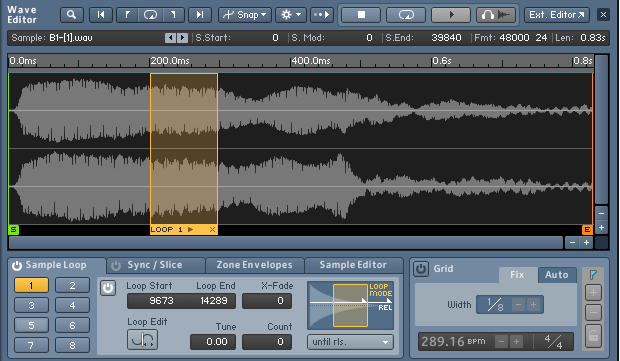Zoom in horizontally with plus button
Image resolution: width=620 pixels, height=361 pixels.
tap(586, 243)
